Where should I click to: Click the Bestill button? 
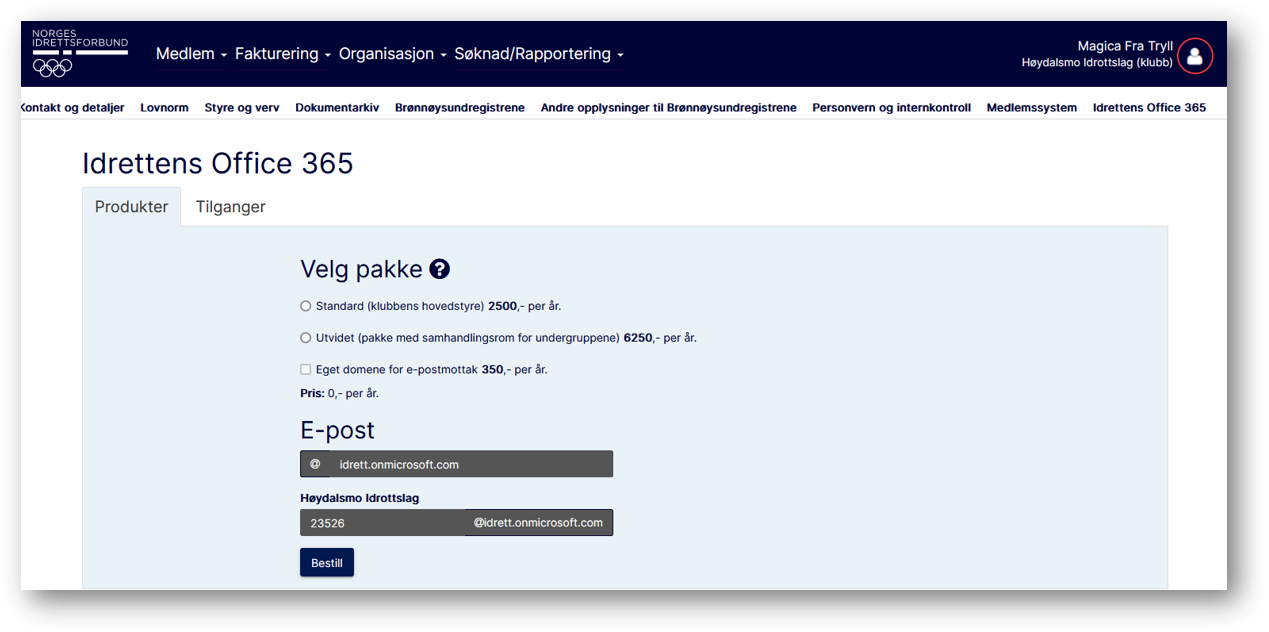pyautogui.click(x=327, y=563)
